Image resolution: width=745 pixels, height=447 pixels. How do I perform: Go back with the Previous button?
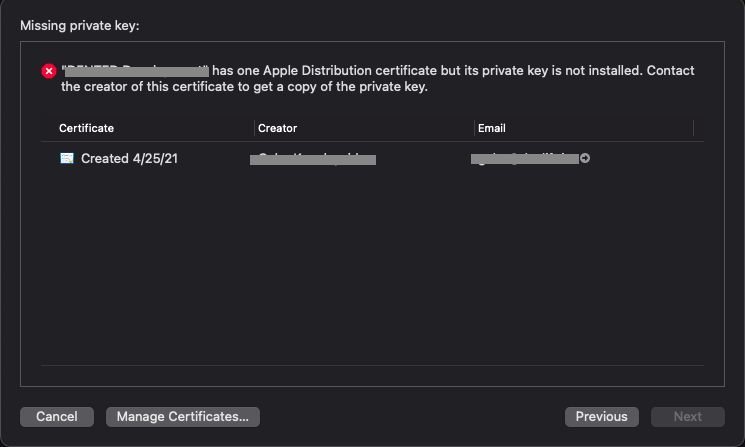point(602,417)
